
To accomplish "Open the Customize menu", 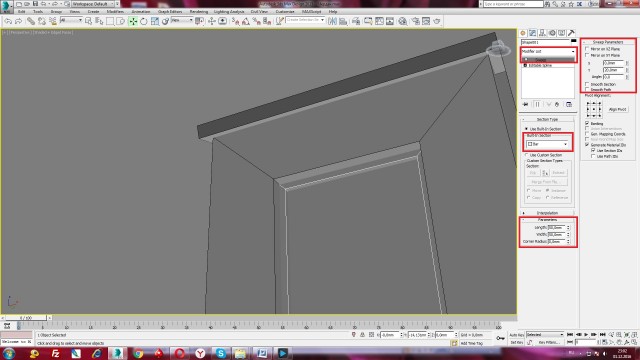I will (285, 11).
